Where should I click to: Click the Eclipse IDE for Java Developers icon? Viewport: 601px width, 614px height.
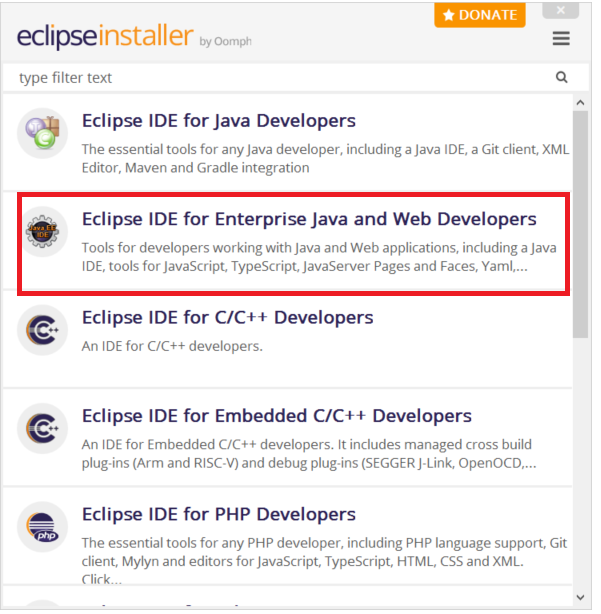click(x=43, y=133)
